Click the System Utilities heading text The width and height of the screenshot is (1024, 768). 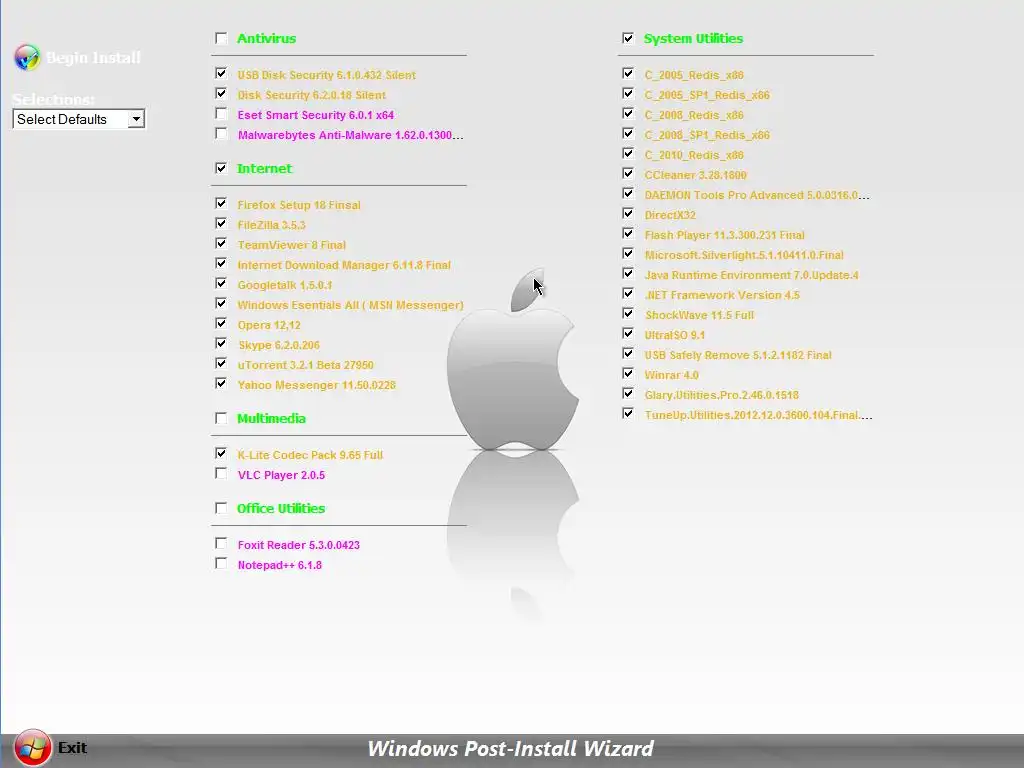[x=694, y=39]
